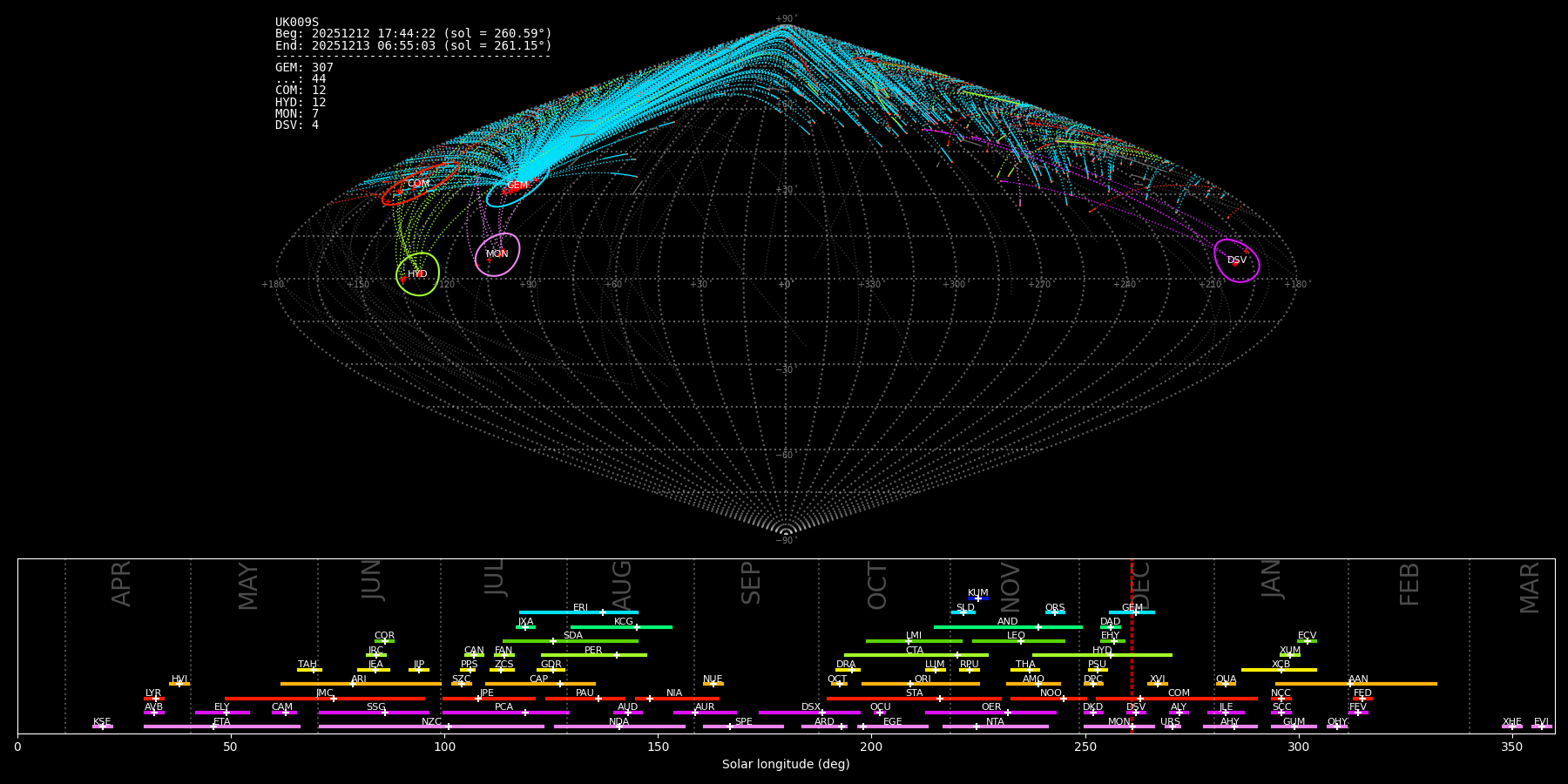This screenshot has width=1568, height=784.
Task: Click the XHE shower bar near March
Action: 1512,727
